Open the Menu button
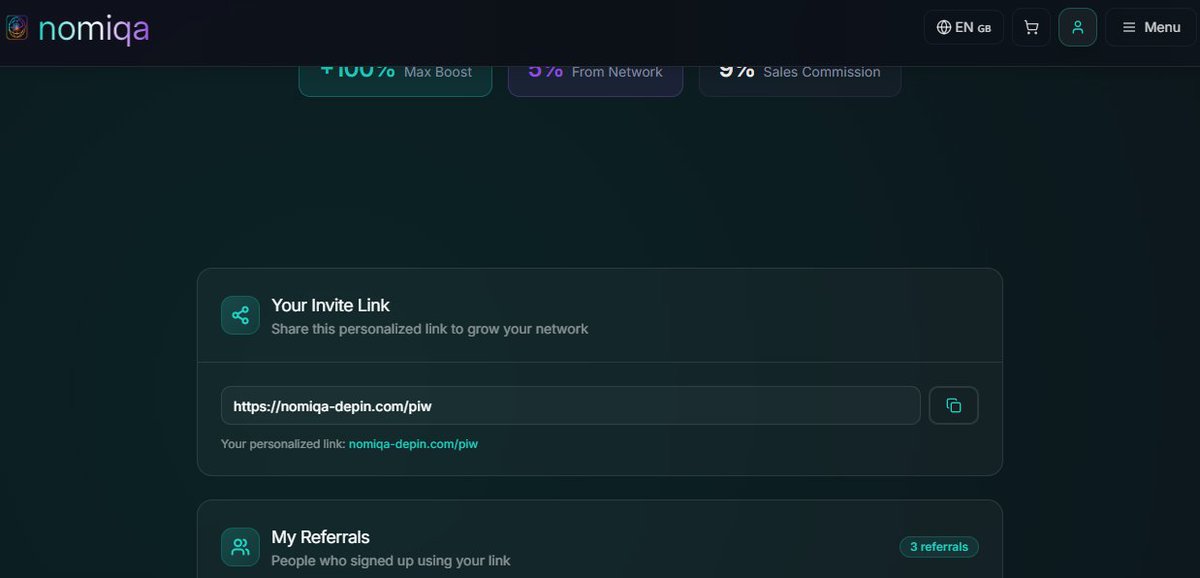This screenshot has height=578, width=1200. [1151, 27]
